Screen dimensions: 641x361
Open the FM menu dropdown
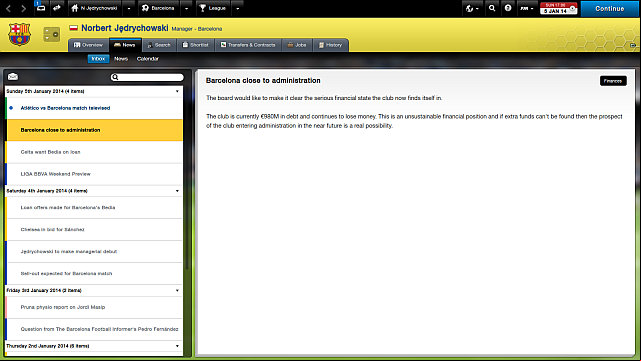point(527,8)
